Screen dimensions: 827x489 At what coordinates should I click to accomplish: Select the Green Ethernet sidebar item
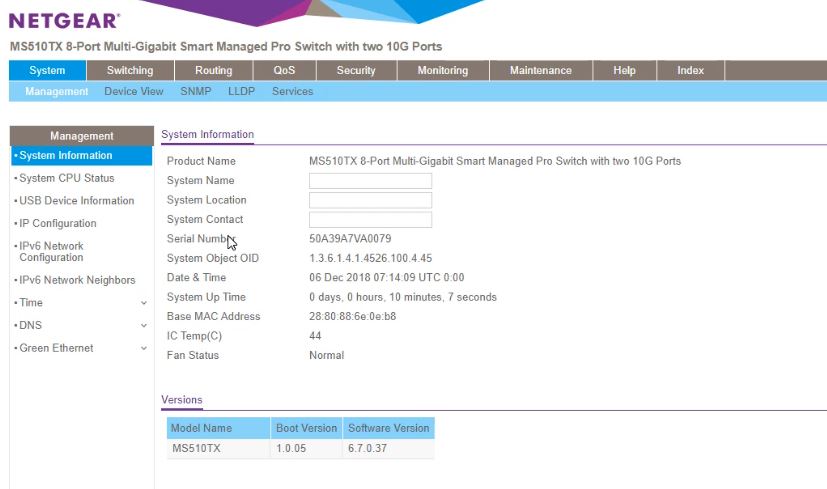[x=56, y=348]
